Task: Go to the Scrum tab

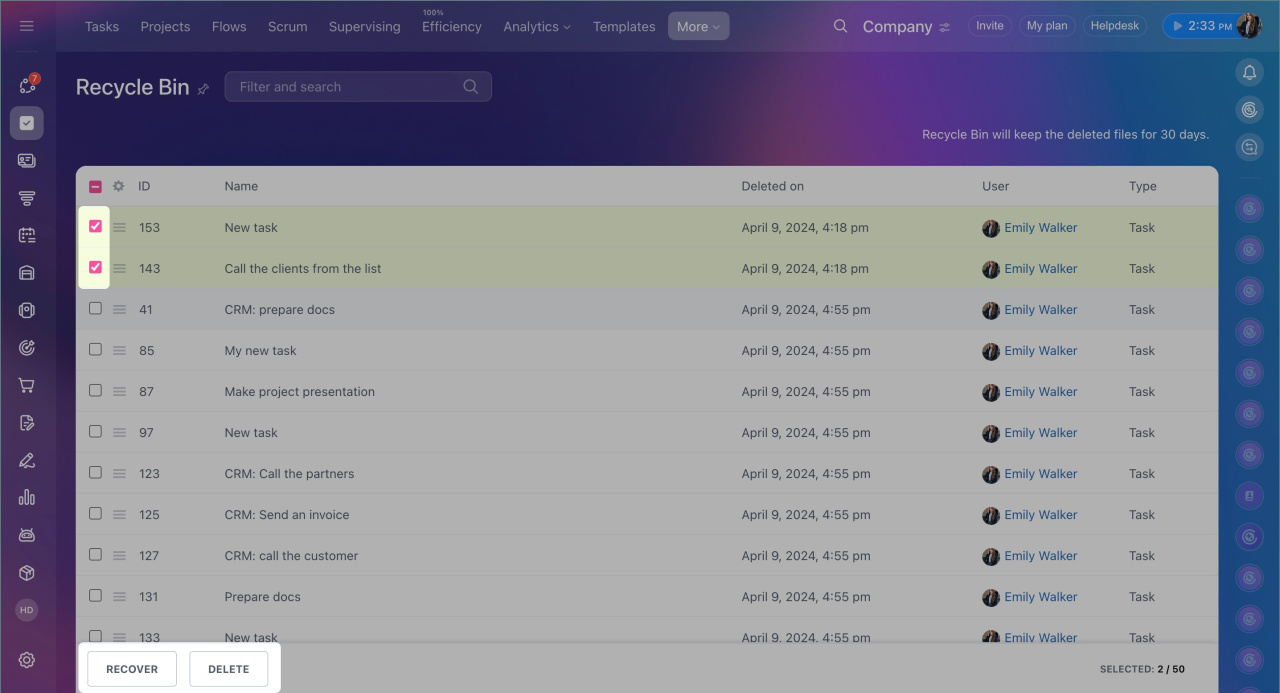Action: coord(287,27)
